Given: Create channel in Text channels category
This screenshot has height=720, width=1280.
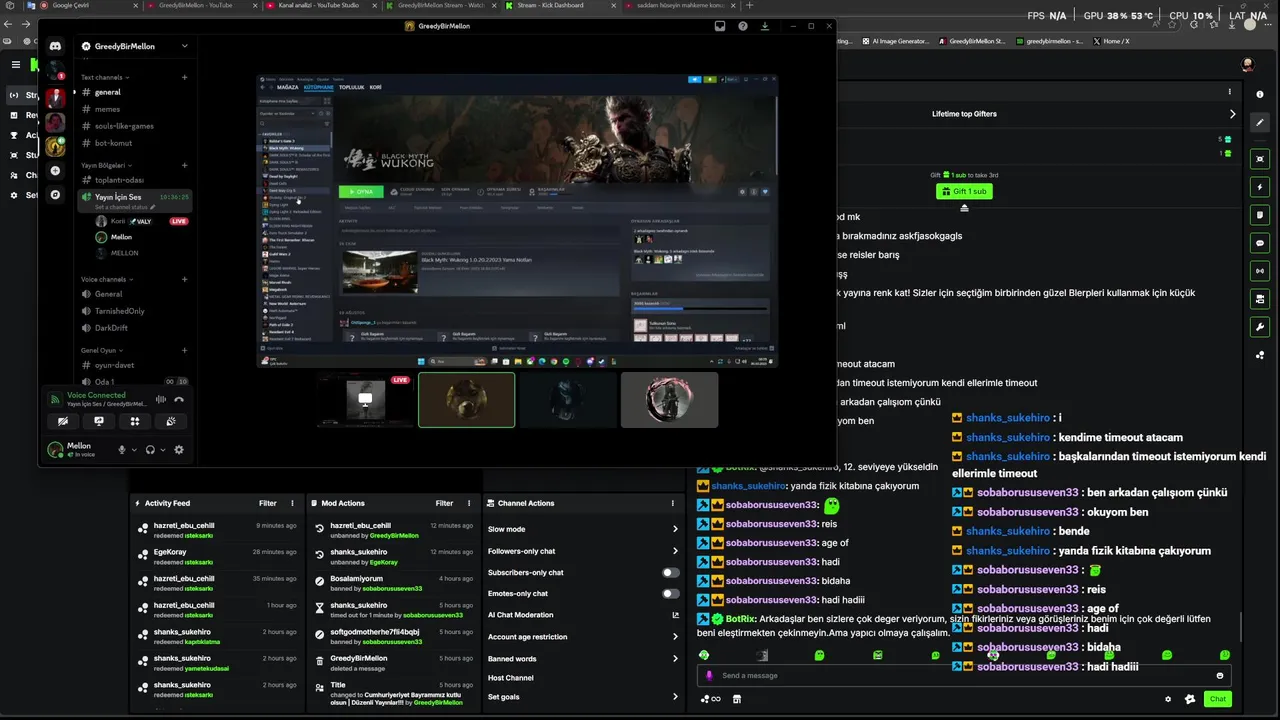Looking at the screenshot, I should pos(184,77).
